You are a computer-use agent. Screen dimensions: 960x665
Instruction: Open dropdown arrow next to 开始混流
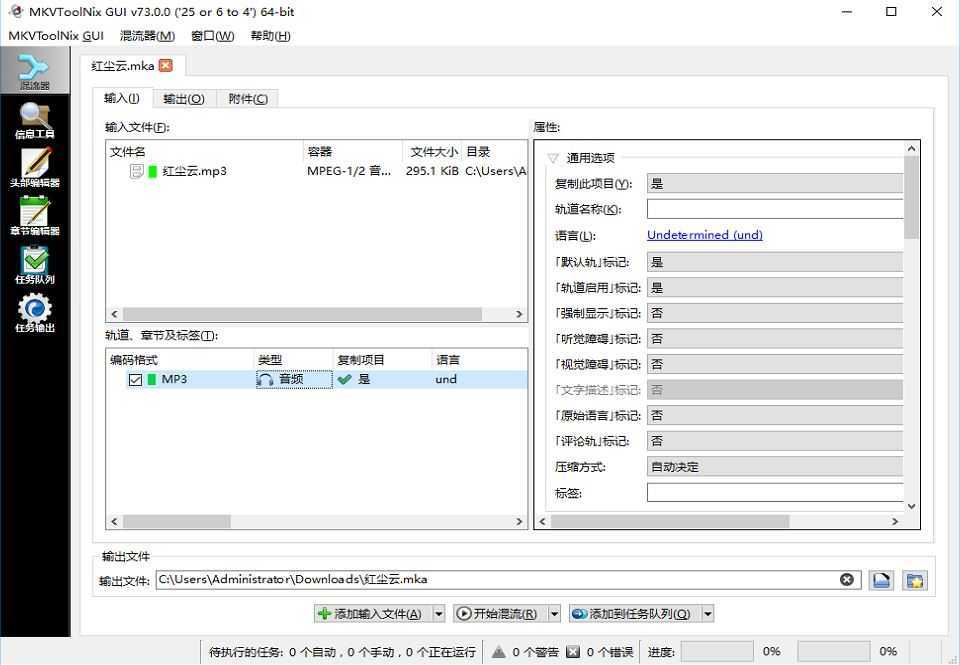(554, 614)
